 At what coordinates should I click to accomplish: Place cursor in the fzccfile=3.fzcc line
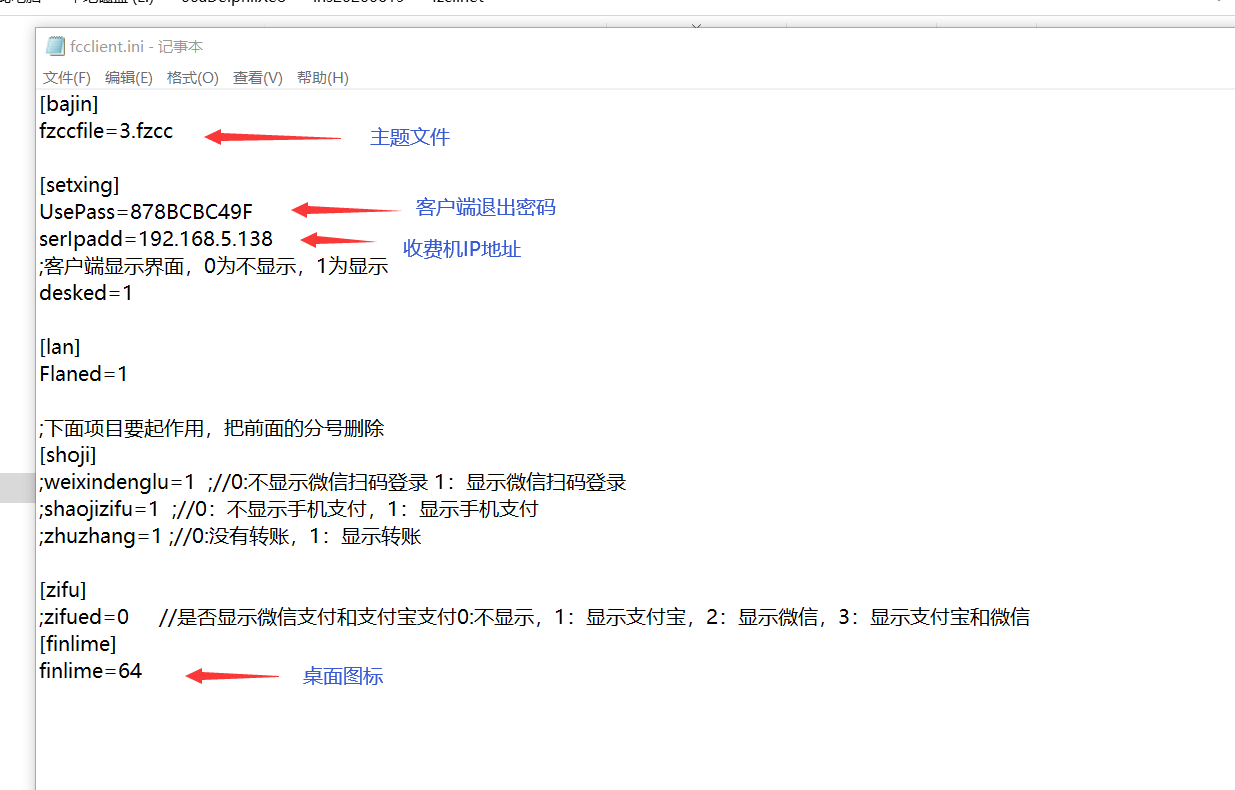coord(106,131)
